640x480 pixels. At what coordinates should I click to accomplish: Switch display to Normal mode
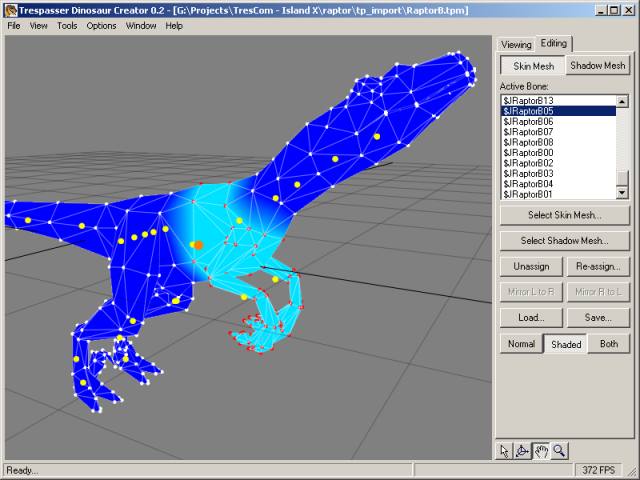tap(521, 344)
